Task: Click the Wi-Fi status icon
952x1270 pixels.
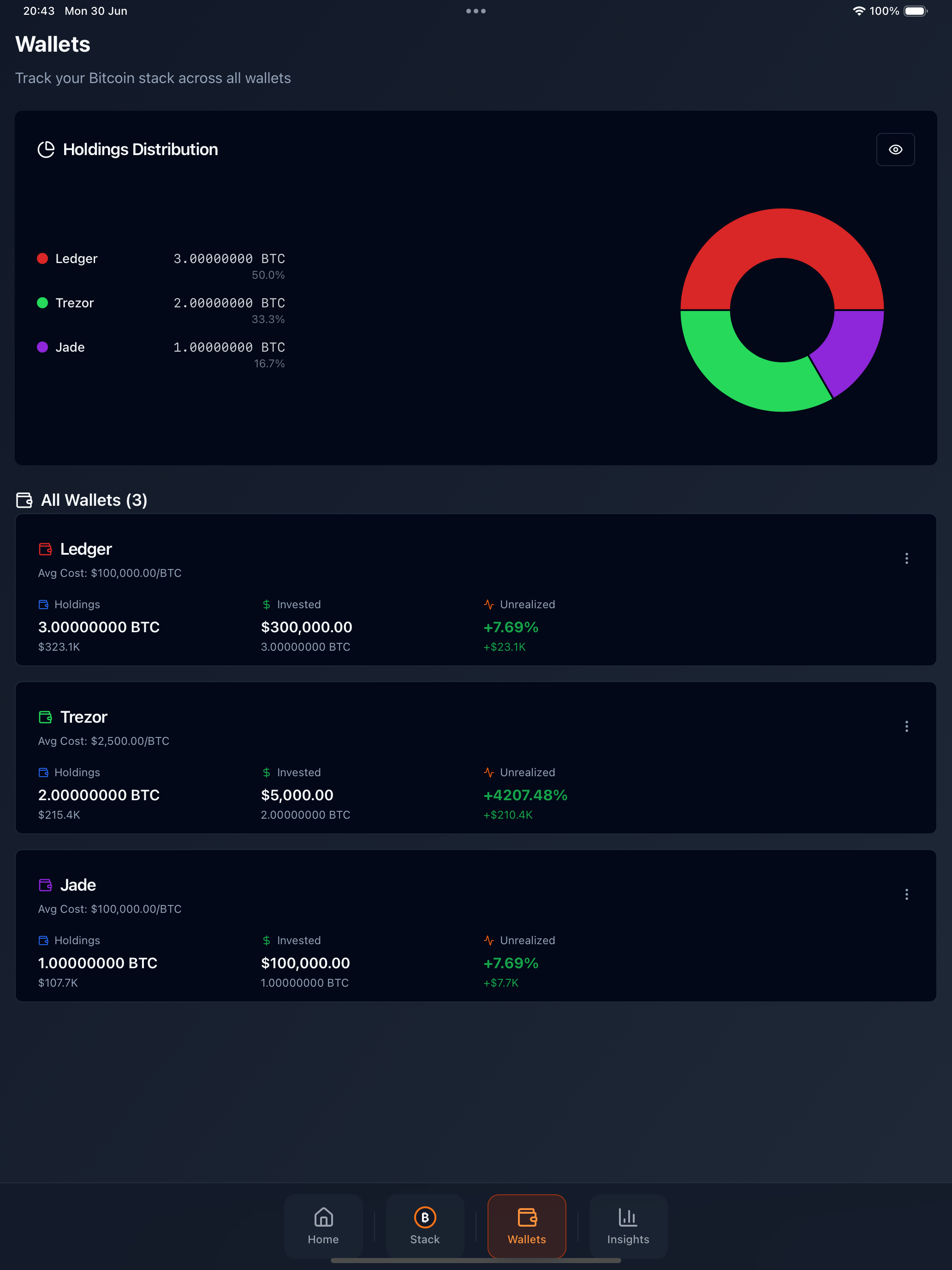Action: pyautogui.click(x=858, y=11)
